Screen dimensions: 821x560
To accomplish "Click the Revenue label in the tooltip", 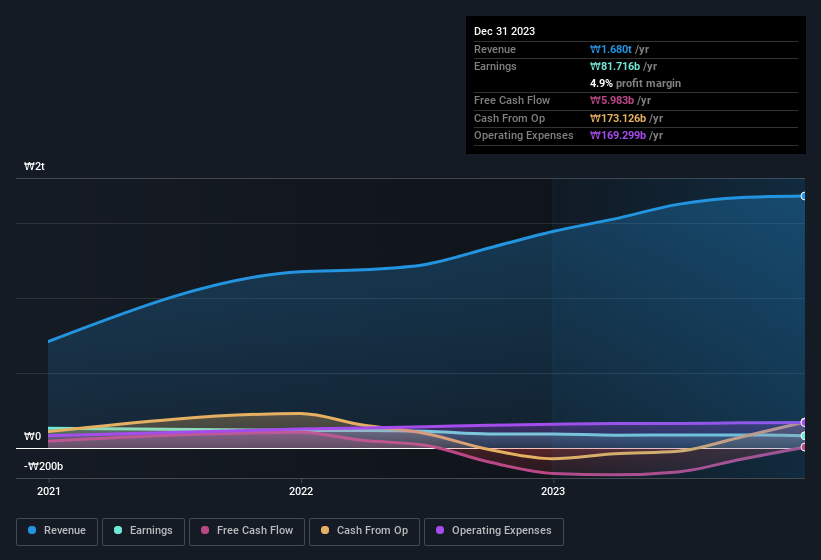I will pyautogui.click(x=495, y=49).
